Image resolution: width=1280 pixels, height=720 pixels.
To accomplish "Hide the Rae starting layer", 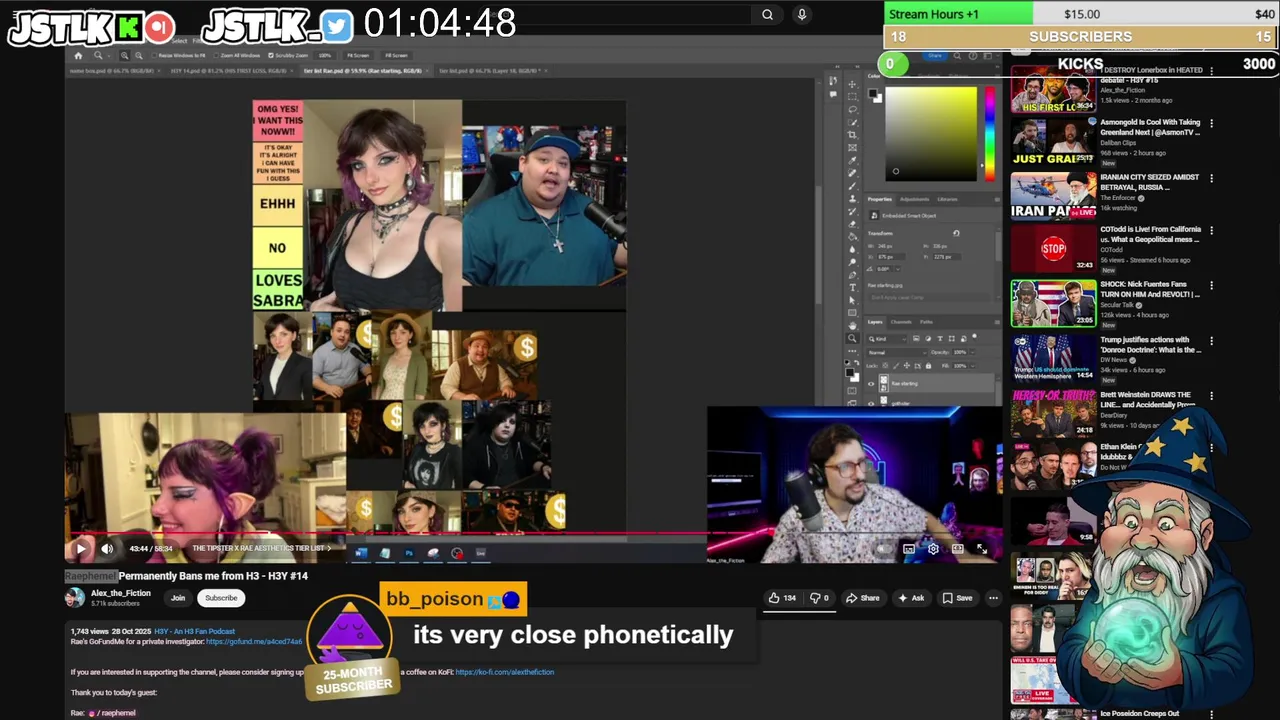I will (x=871, y=383).
